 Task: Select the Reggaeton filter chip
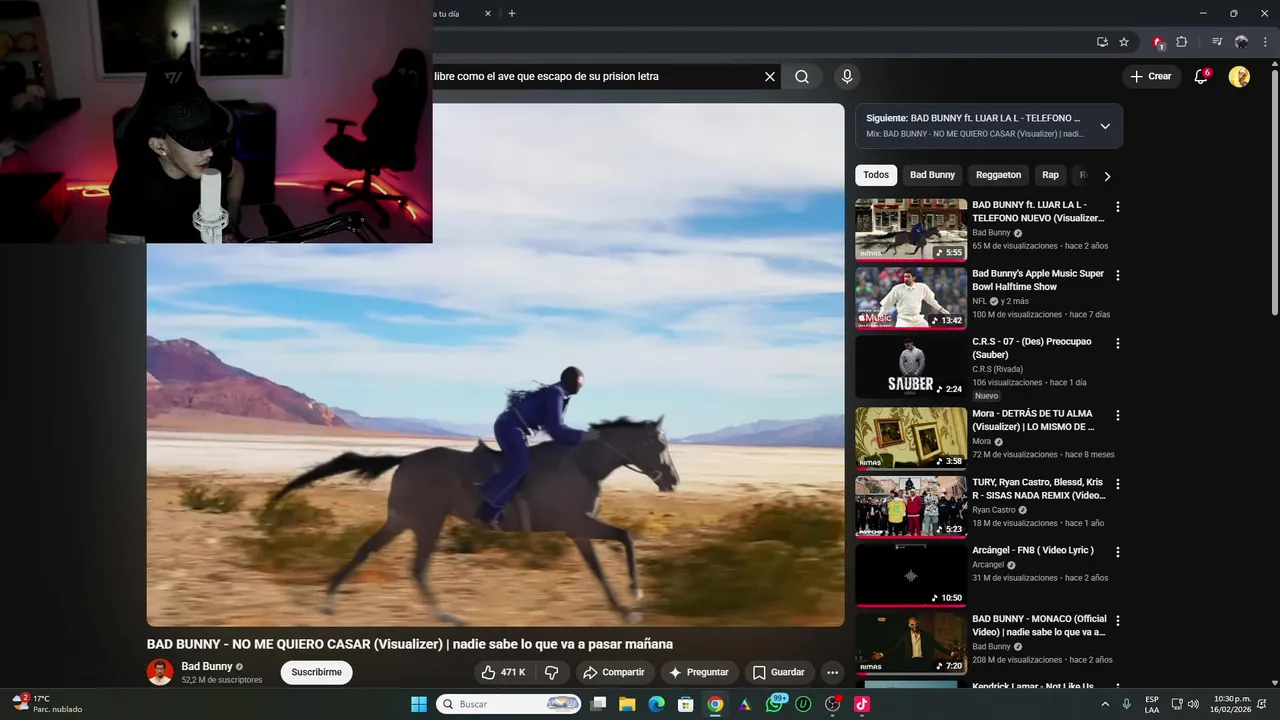998,175
